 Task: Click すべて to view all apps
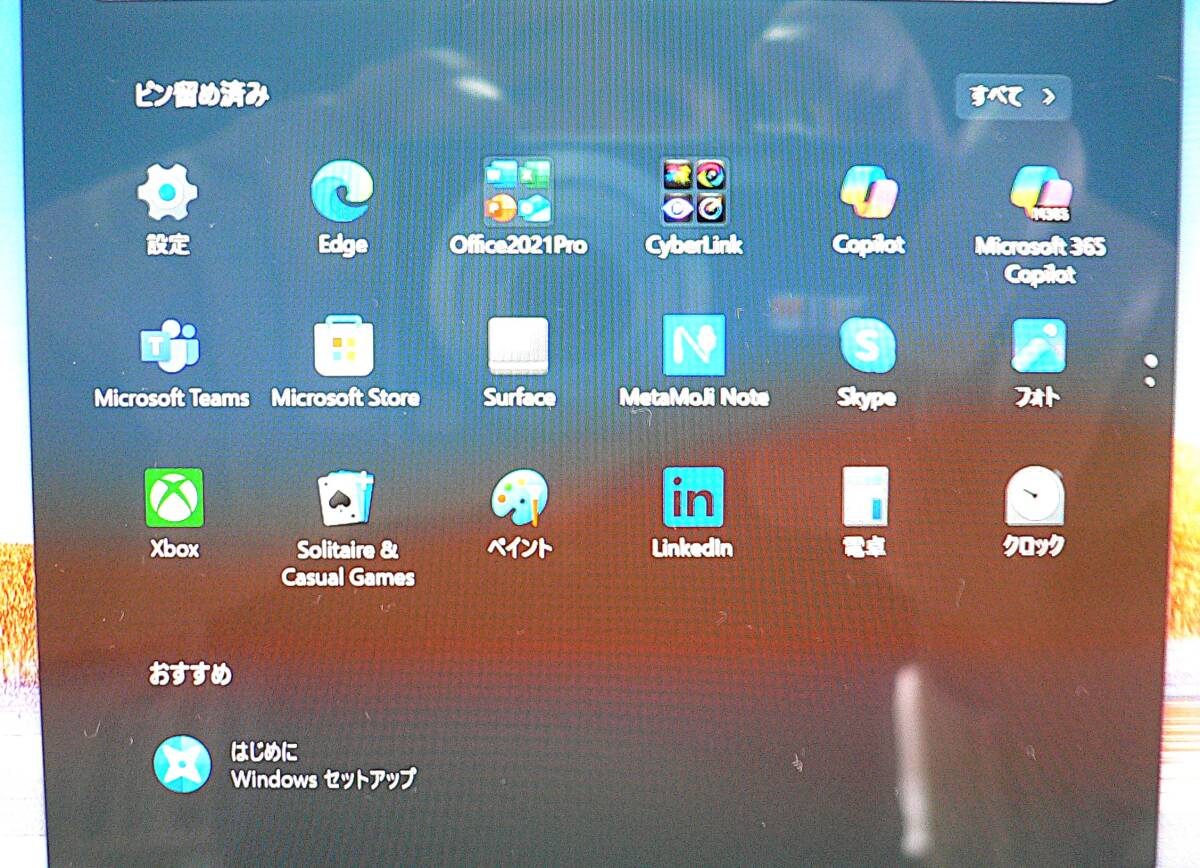pos(1011,96)
